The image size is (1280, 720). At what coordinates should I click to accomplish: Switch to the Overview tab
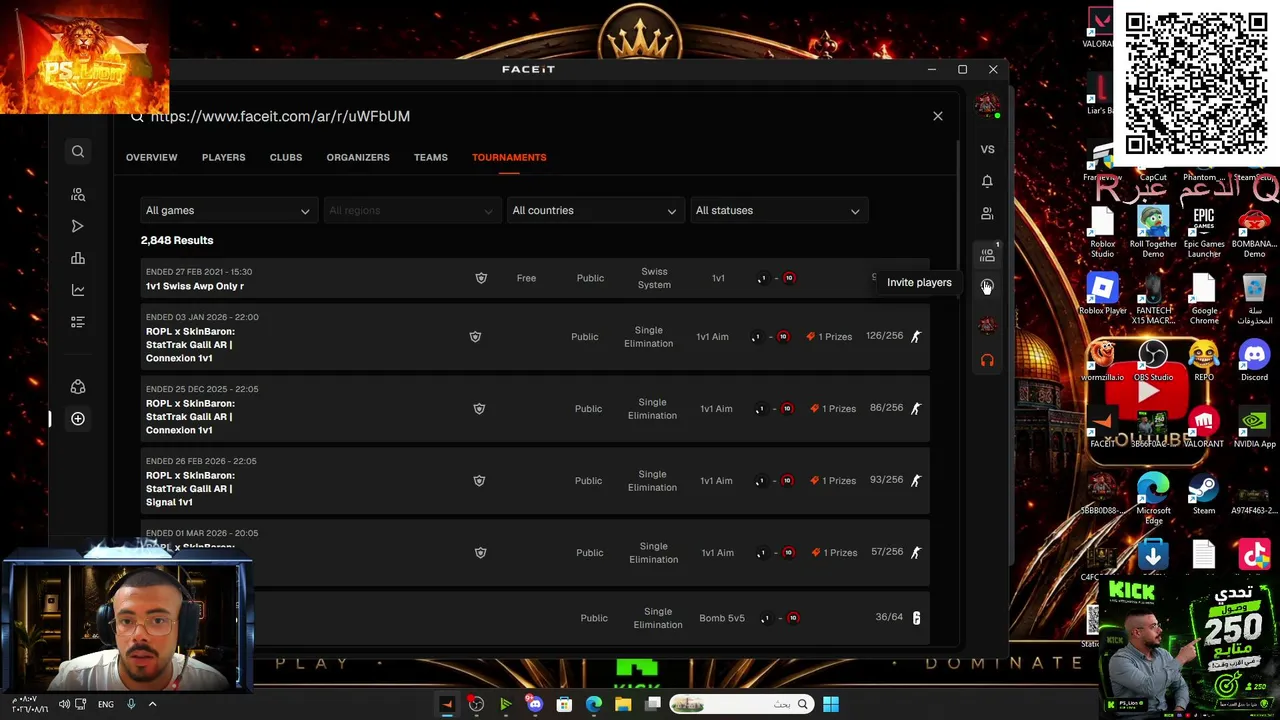tap(151, 157)
